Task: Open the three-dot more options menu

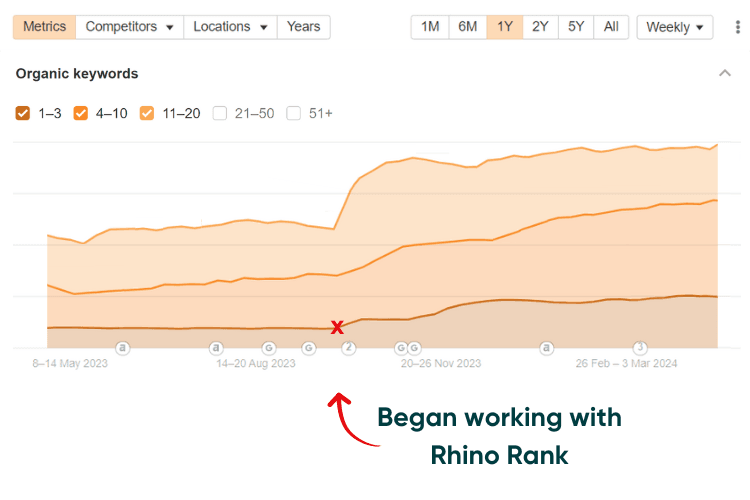Action: point(736,27)
